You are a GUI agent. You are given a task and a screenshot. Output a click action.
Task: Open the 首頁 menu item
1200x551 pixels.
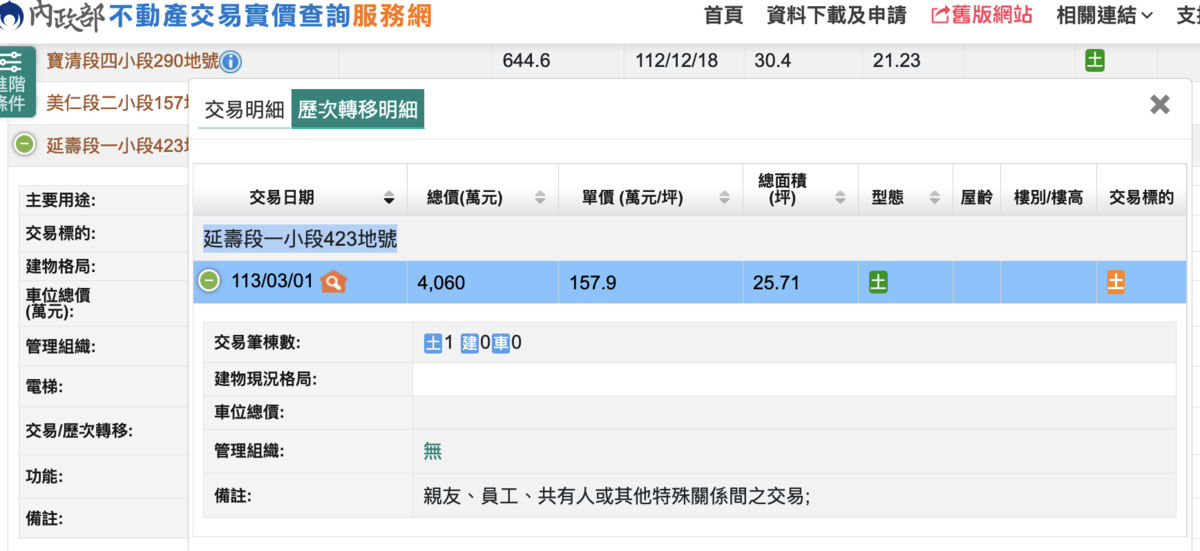723,15
